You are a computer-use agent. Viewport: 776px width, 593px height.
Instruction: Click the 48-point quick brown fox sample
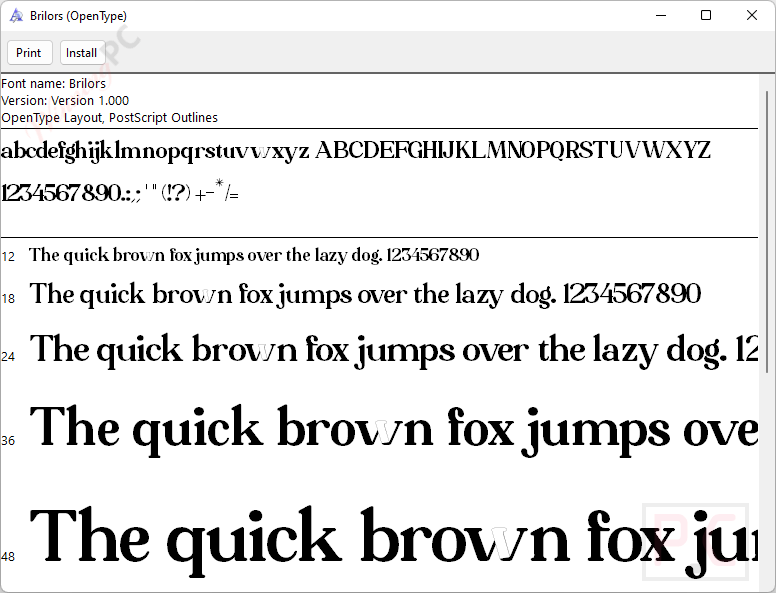pos(393,541)
